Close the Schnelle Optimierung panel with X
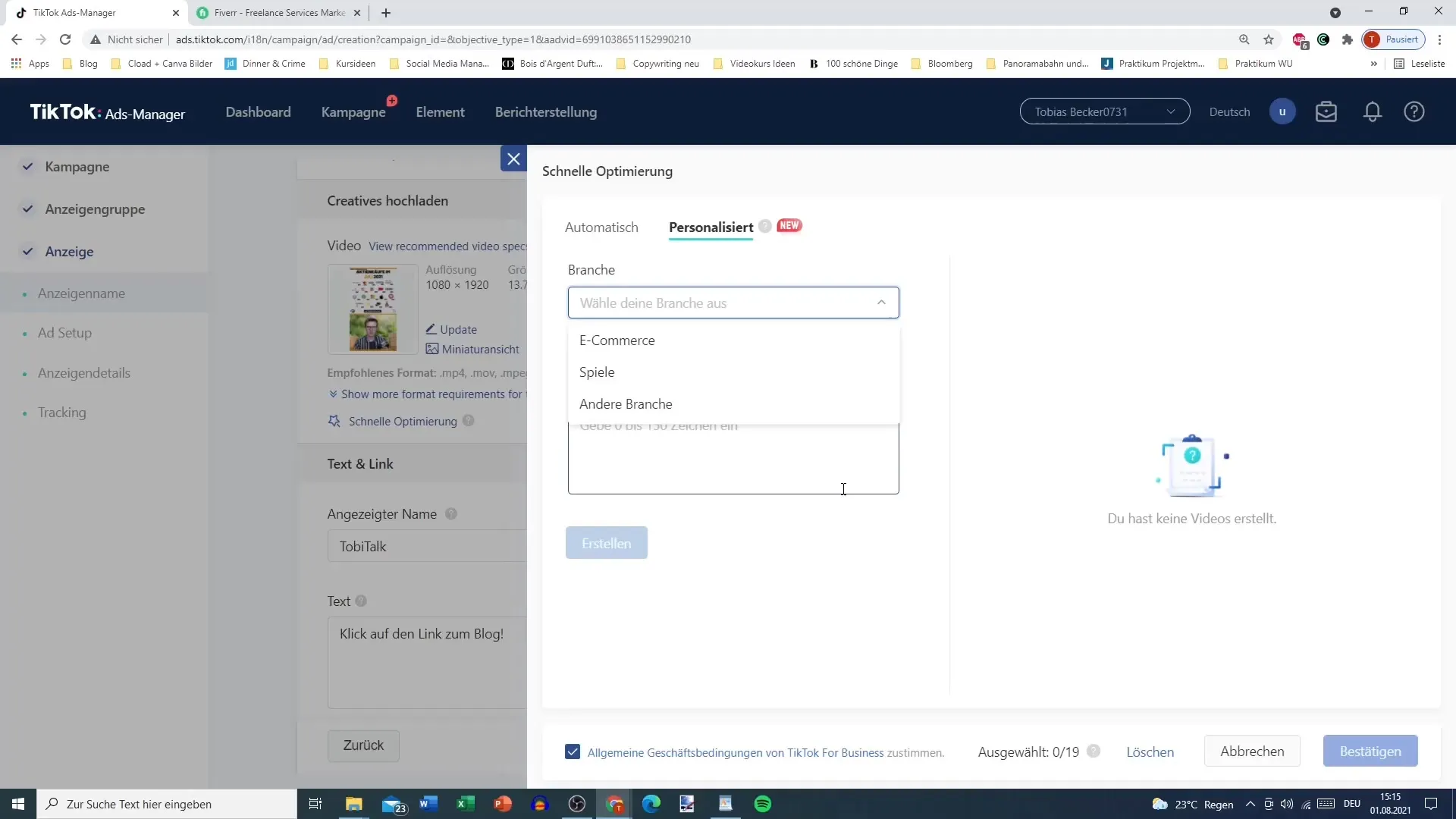This screenshot has width=1456, height=819. [513, 159]
